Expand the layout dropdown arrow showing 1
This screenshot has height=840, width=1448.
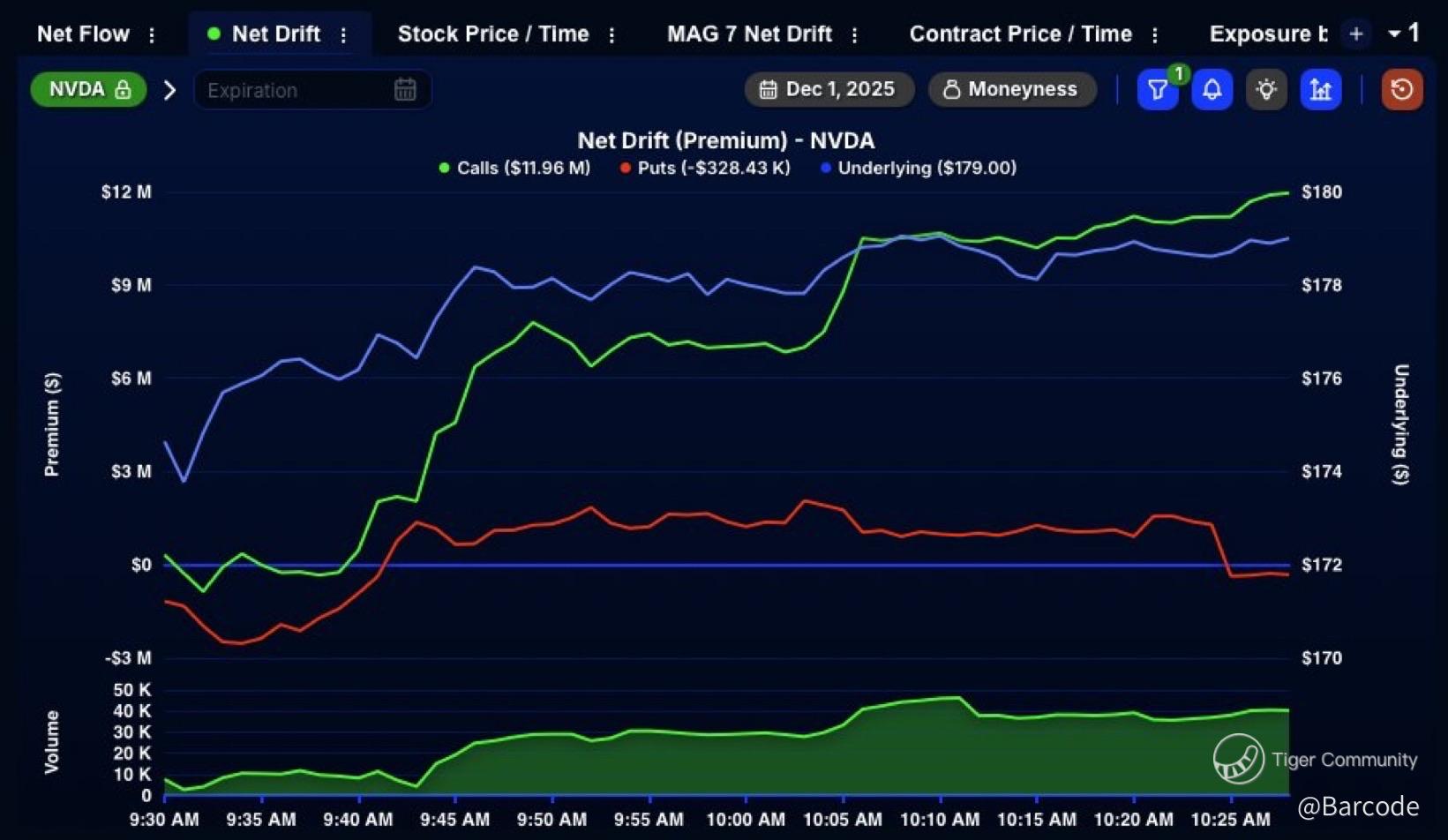tap(1404, 34)
